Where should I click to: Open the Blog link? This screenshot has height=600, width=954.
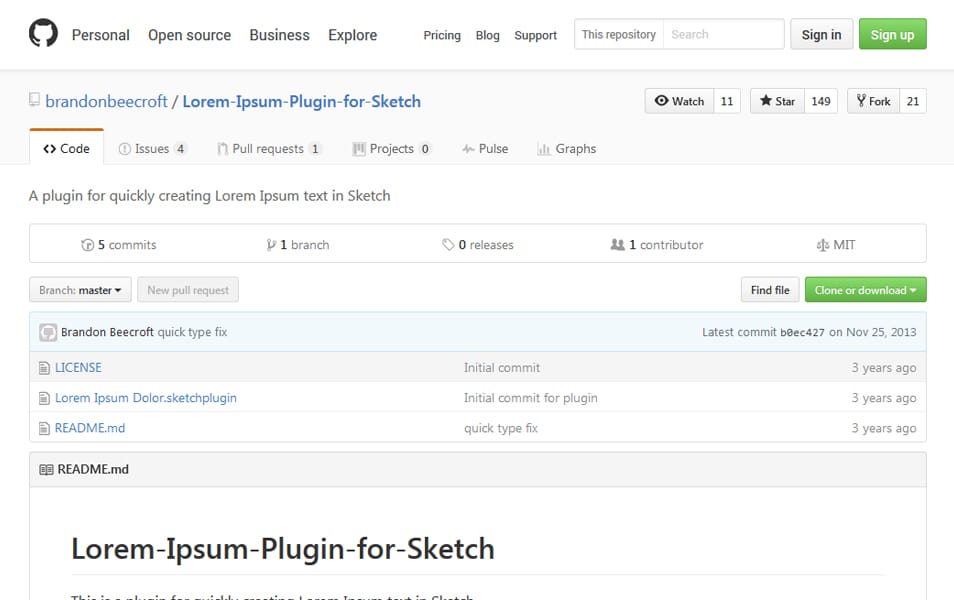487,35
